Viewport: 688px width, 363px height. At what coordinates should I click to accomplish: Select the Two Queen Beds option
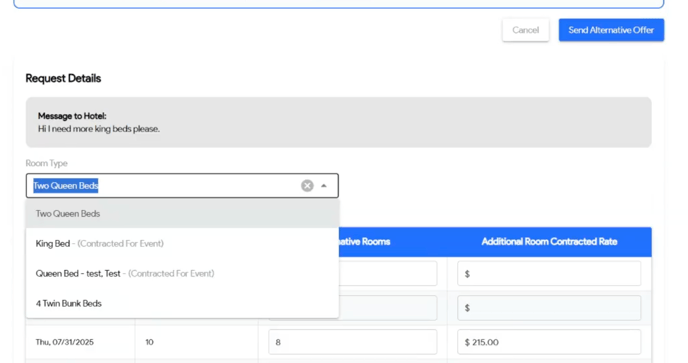(x=183, y=214)
